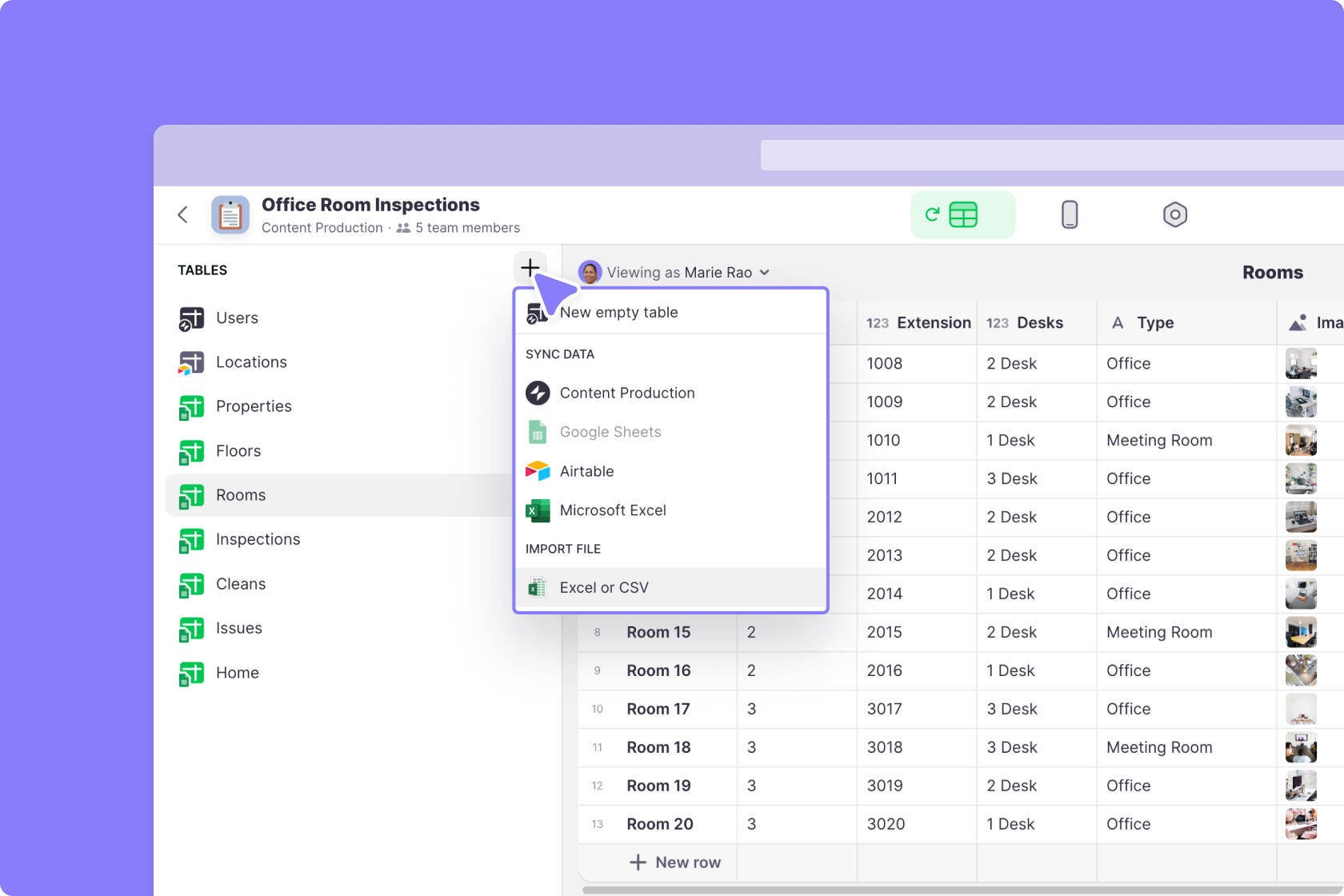
Task: Open the Content Production sync icon
Action: click(x=538, y=393)
